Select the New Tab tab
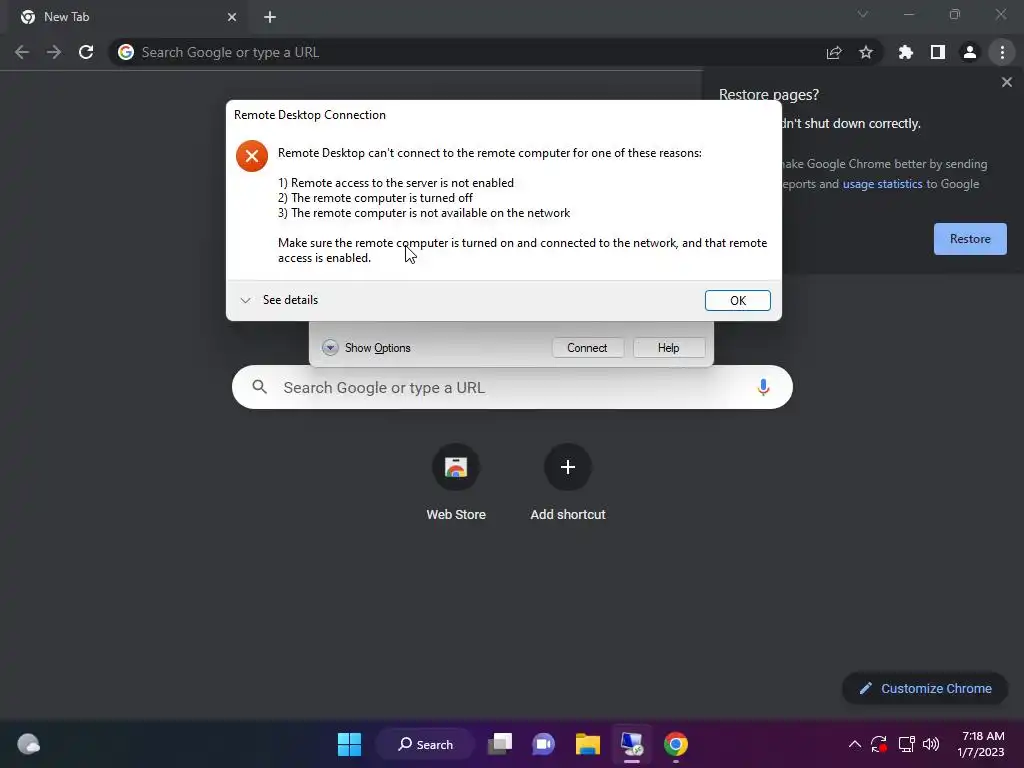This screenshot has height=768, width=1024. (x=128, y=17)
